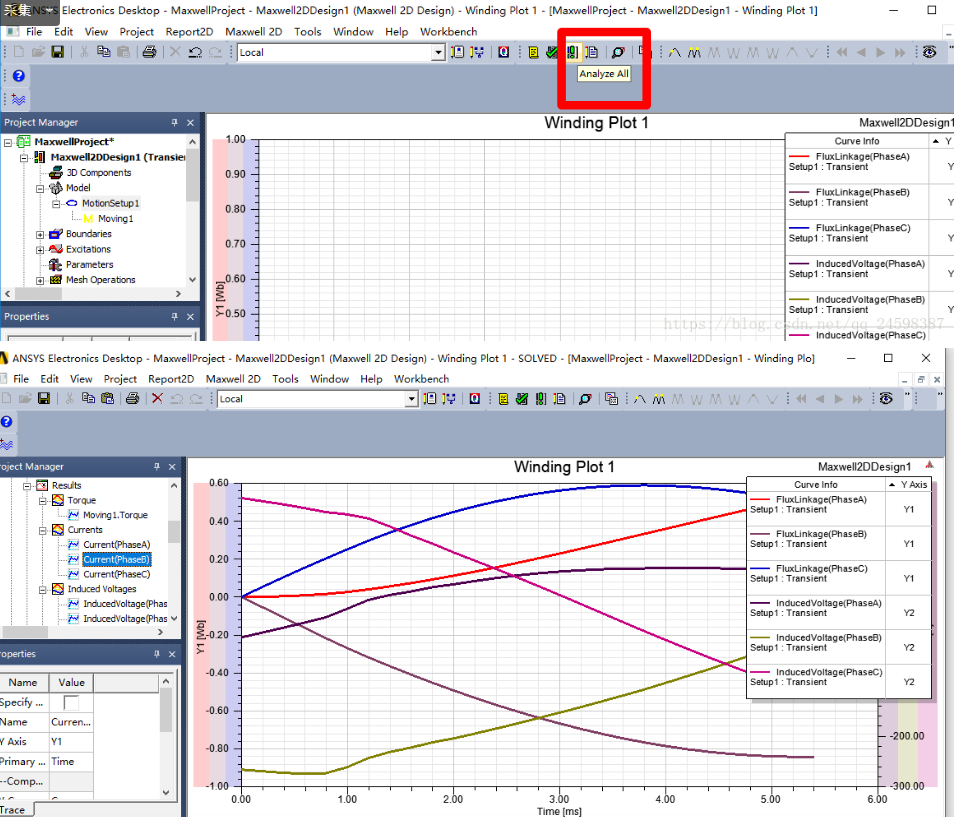
Task: Click Analyze All icon in upper window toolbar
Action: tap(572, 52)
